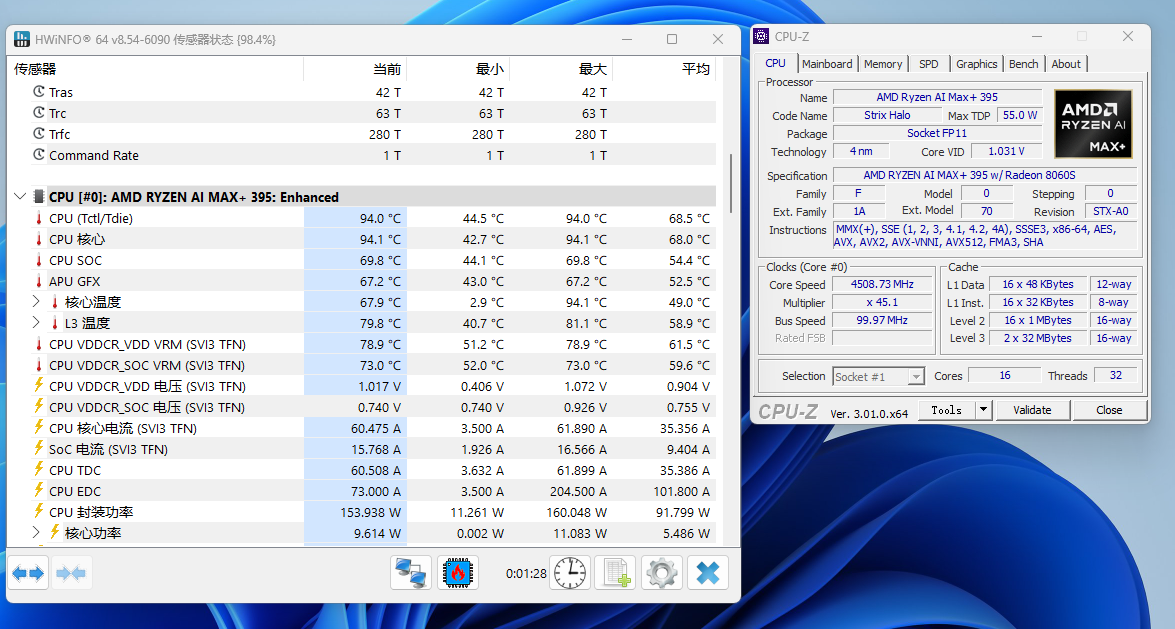The image size is (1175, 629).
Task: Click the greyed collapse layout arrows icon
Action: (x=71, y=574)
